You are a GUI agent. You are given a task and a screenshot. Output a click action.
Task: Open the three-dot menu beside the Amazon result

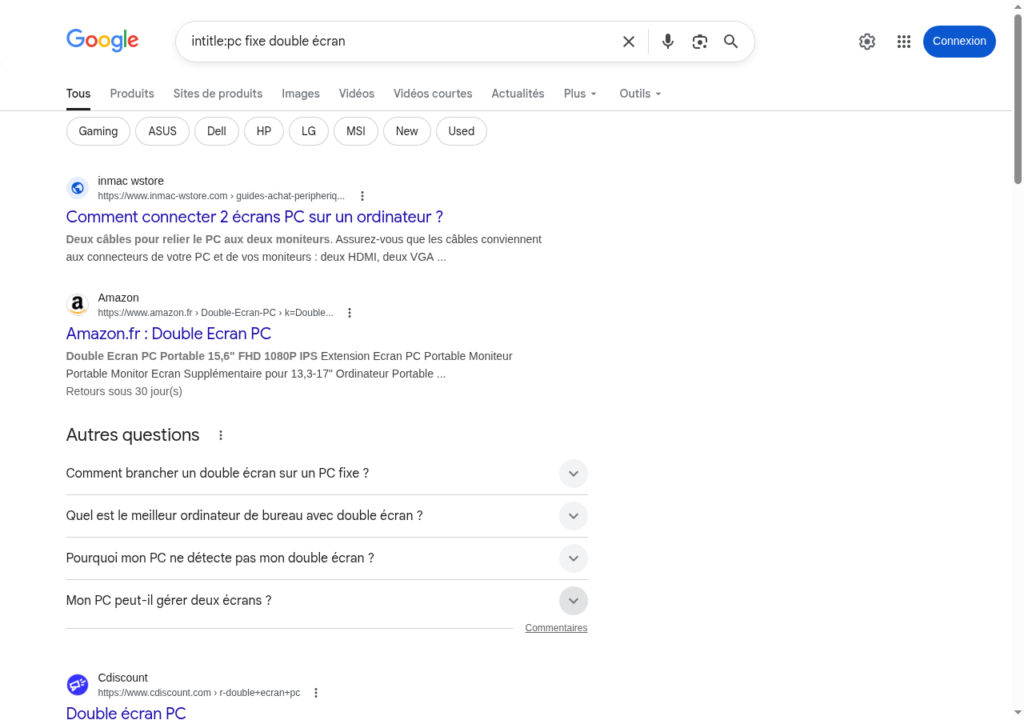point(350,313)
